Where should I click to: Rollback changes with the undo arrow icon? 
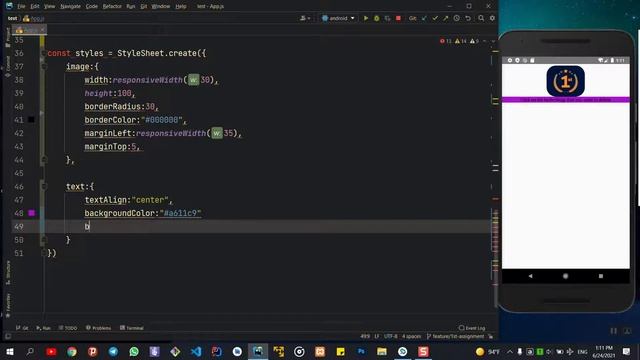click(x=468, y=18)
